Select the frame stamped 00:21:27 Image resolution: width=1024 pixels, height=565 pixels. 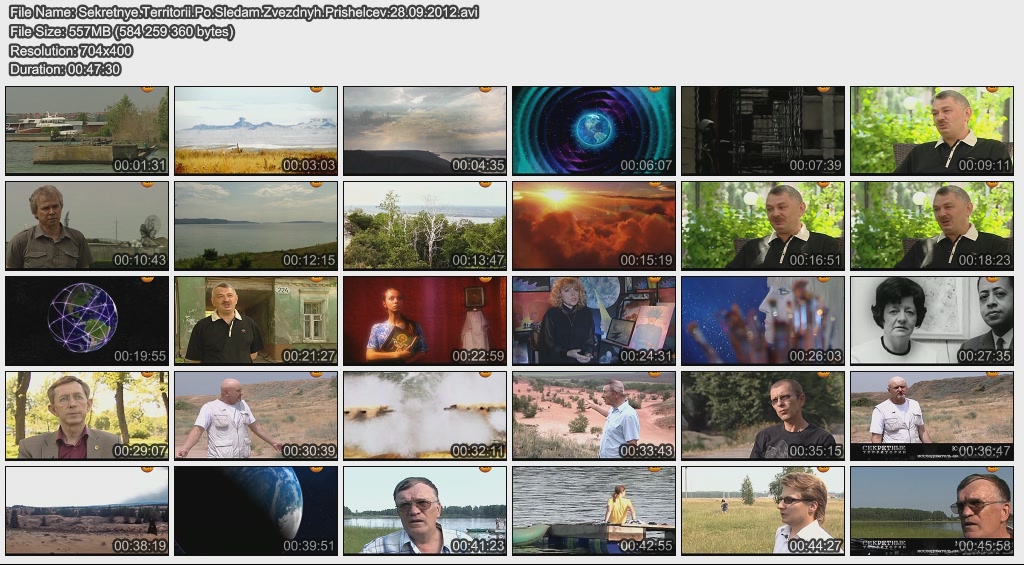coord(256,321)
